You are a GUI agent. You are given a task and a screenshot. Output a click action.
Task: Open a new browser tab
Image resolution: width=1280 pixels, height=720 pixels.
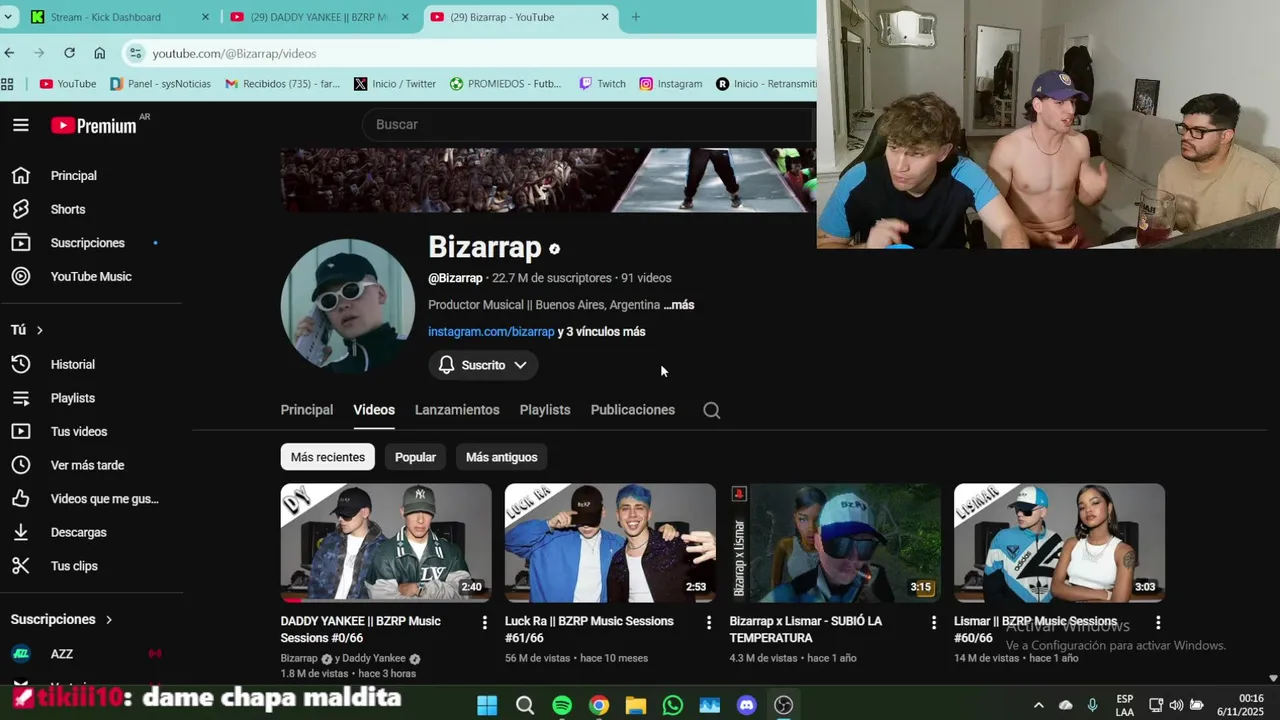point(635,17)
